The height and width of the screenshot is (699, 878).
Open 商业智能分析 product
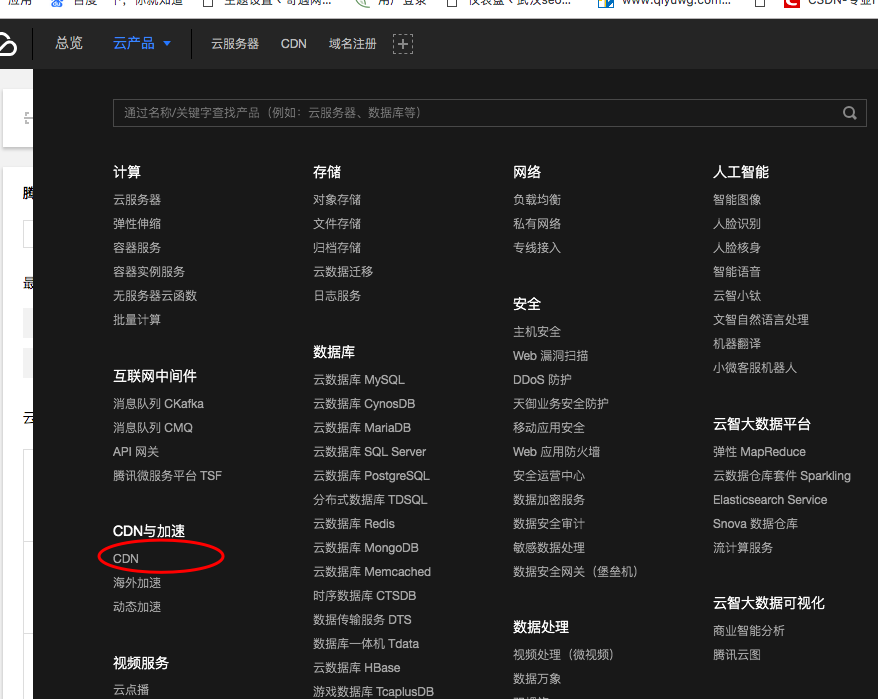click(749, 631)
